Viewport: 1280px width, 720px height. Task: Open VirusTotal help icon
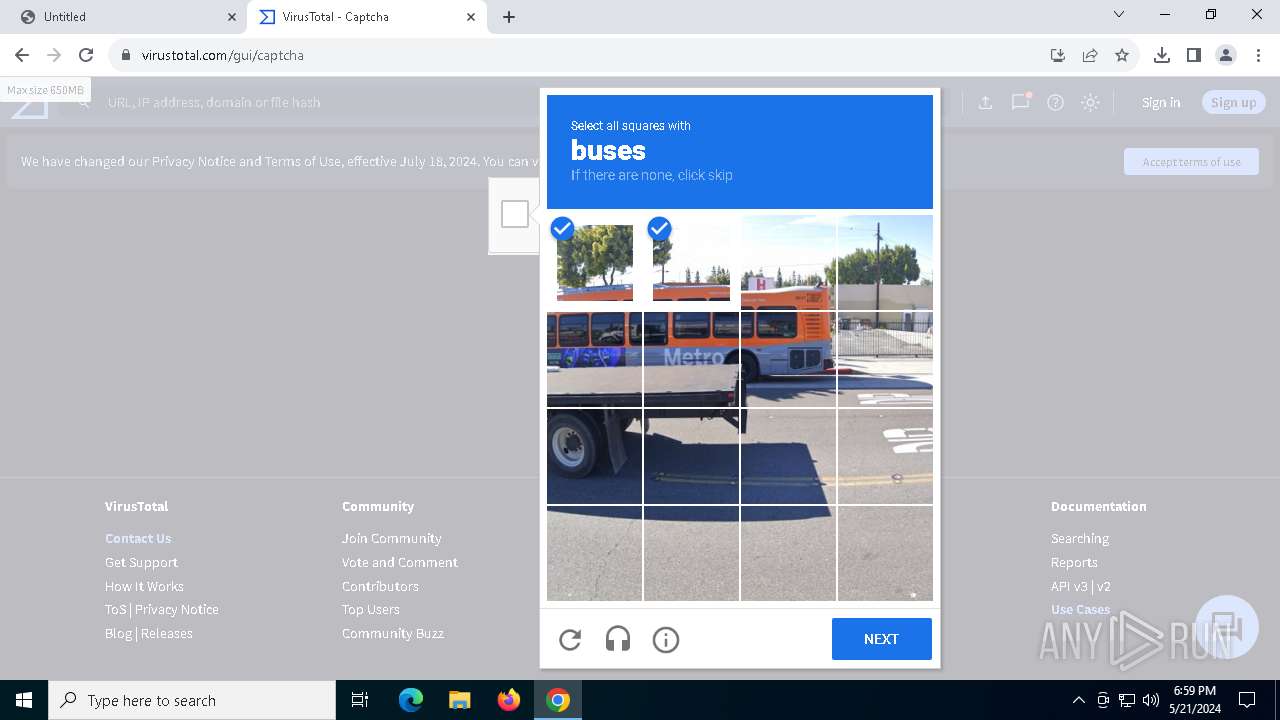(1055, 102)
